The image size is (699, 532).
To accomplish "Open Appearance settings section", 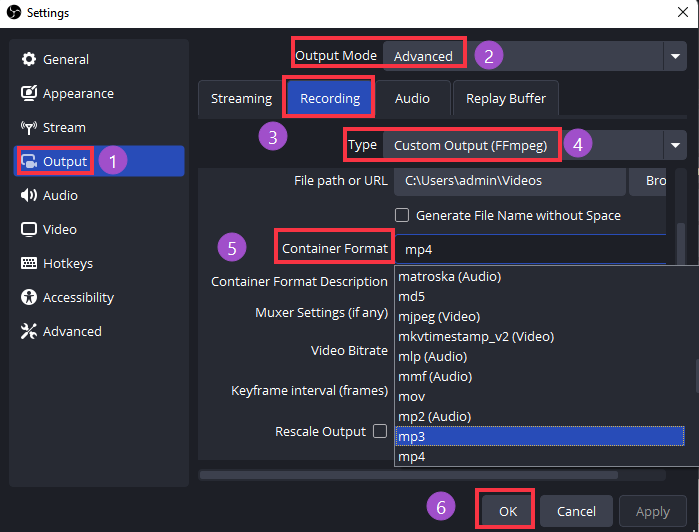I will pos(99,93).
